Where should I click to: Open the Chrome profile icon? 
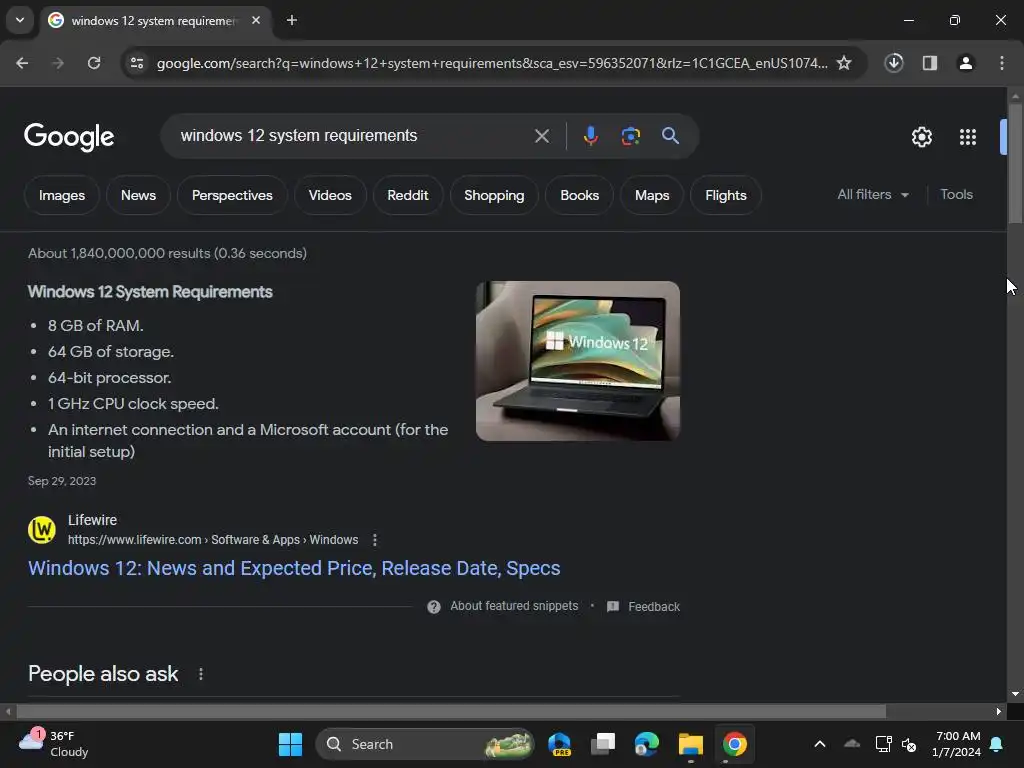coord(965,63)
